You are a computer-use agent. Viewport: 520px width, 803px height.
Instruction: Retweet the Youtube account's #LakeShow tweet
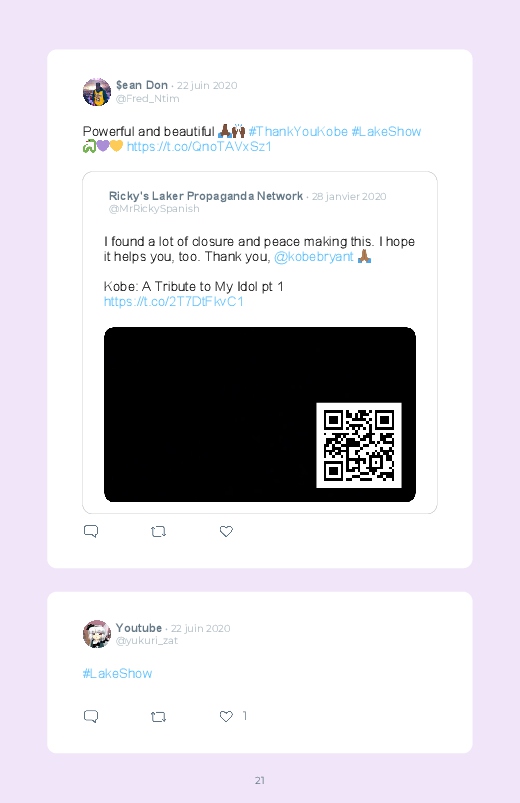pyautogui.click(x=158, y=716)
